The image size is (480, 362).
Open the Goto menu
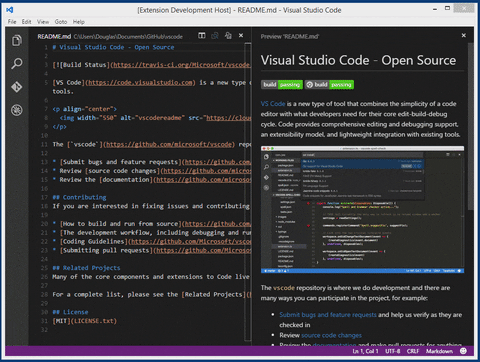(x=61, y=22)
